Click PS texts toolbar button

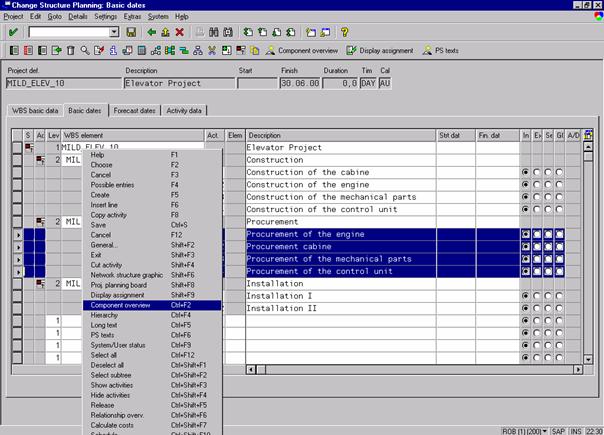point(441,50)
